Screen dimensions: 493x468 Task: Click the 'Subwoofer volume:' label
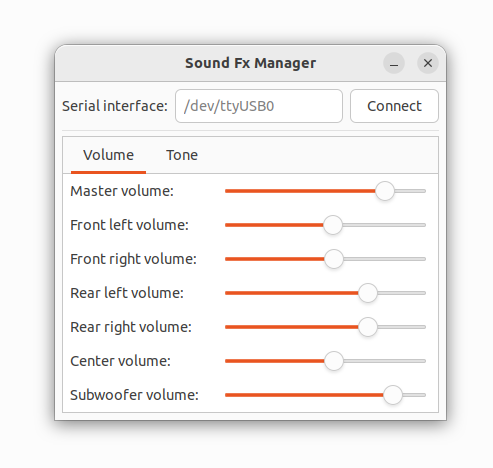click(x=134, y=395)
